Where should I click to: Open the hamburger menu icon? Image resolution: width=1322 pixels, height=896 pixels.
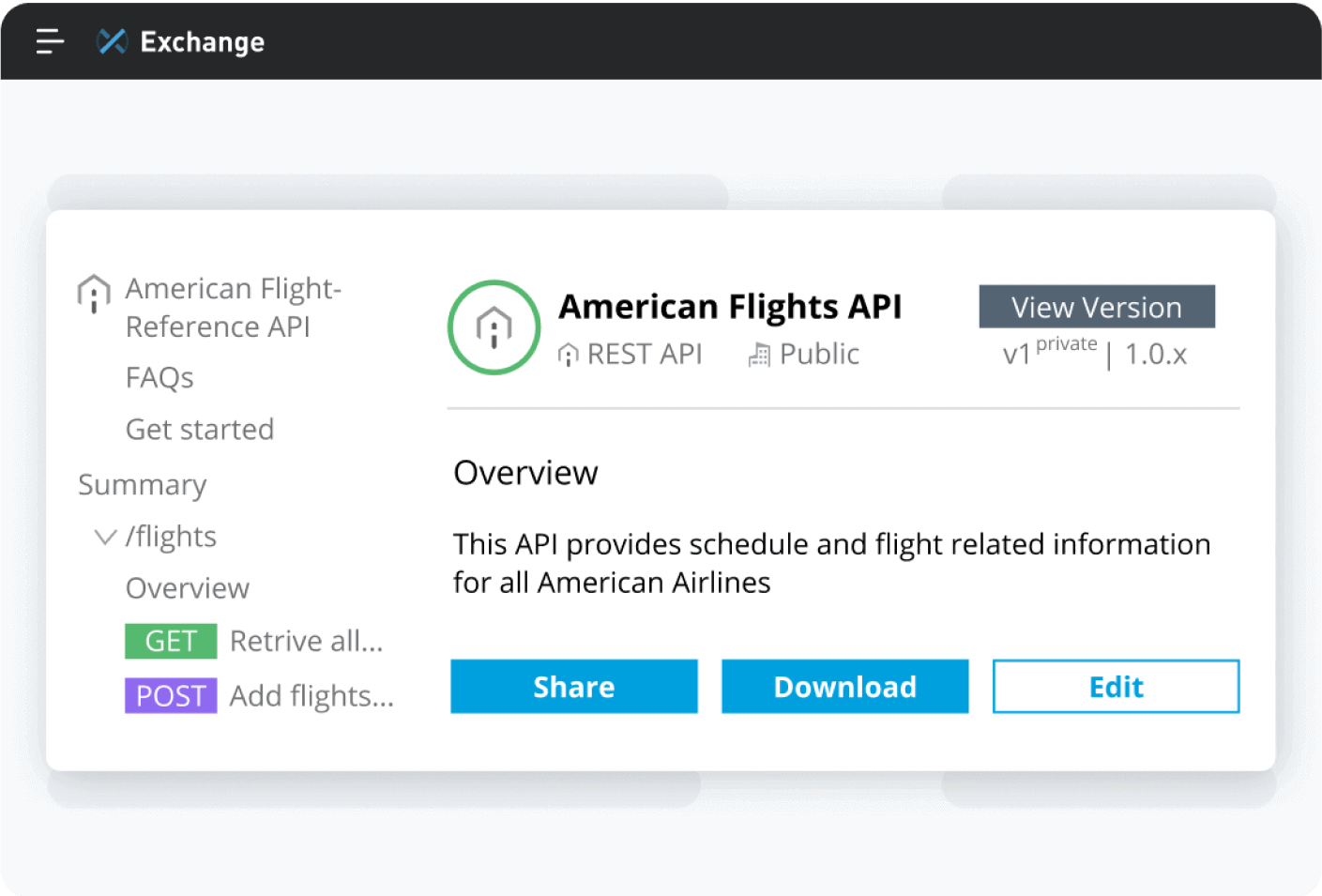(x=50, y=41)
